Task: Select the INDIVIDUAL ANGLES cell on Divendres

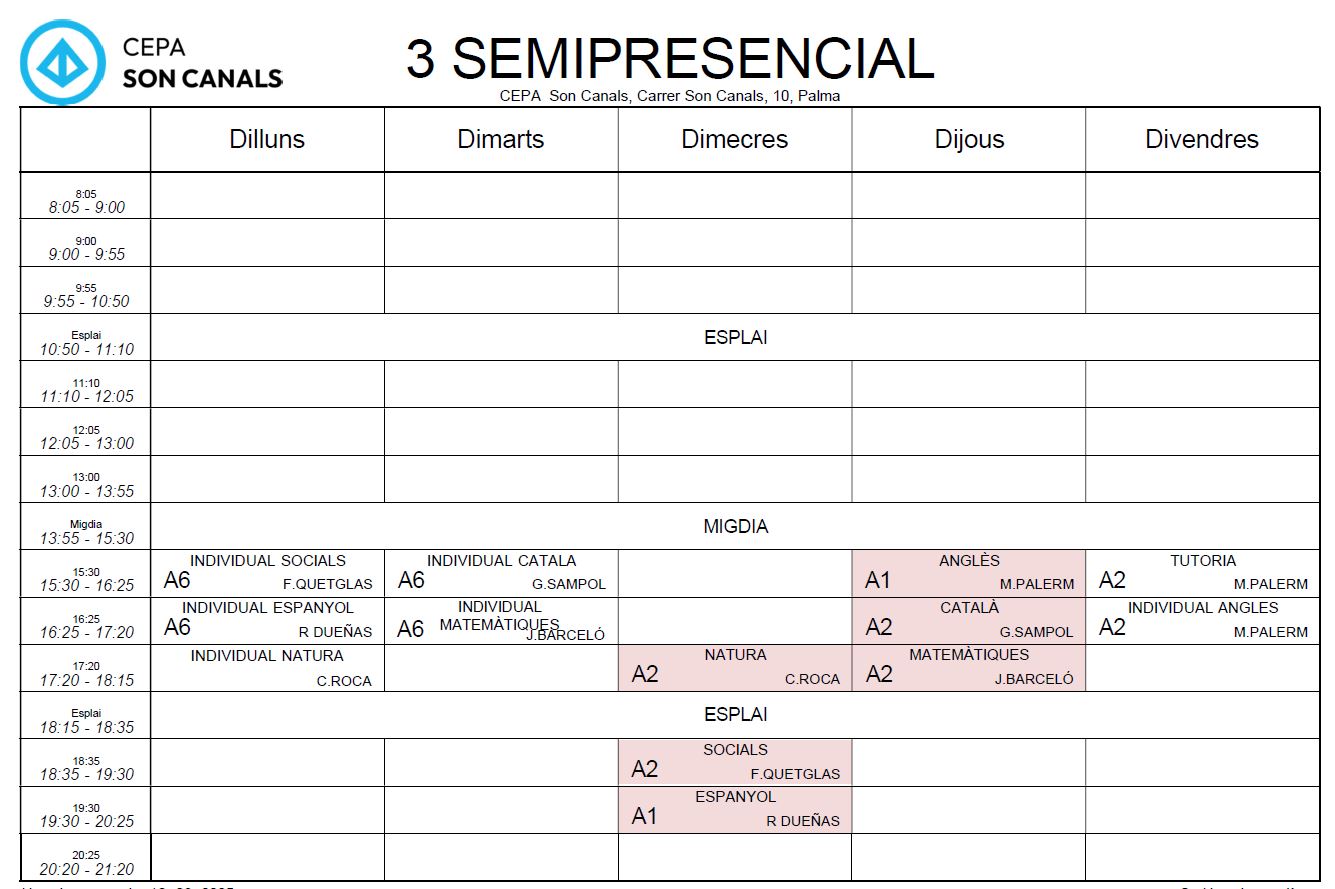Action: click(x=1202, y=621)
